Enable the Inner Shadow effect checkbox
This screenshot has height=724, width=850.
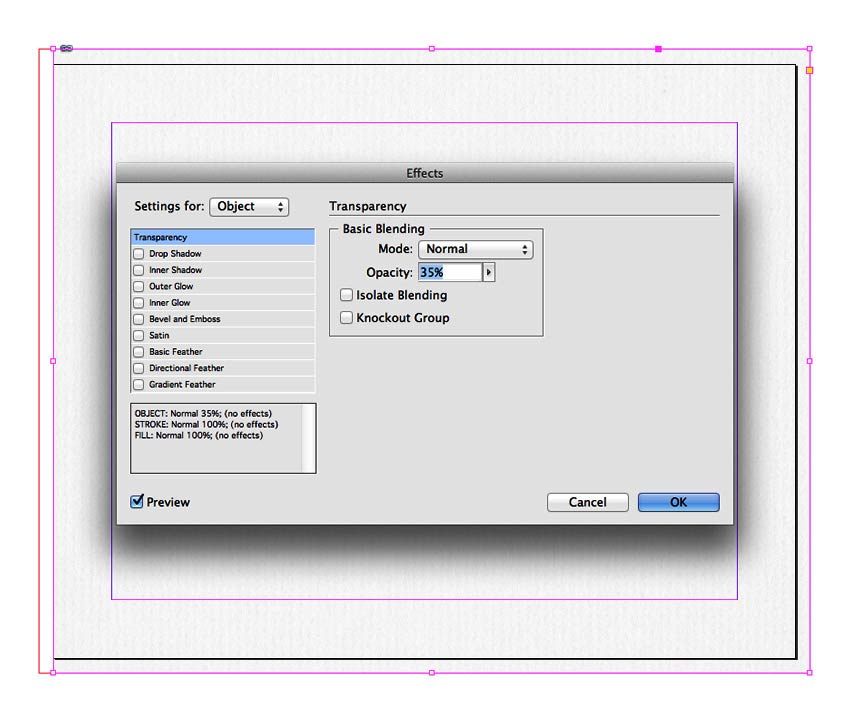(139, 270)
